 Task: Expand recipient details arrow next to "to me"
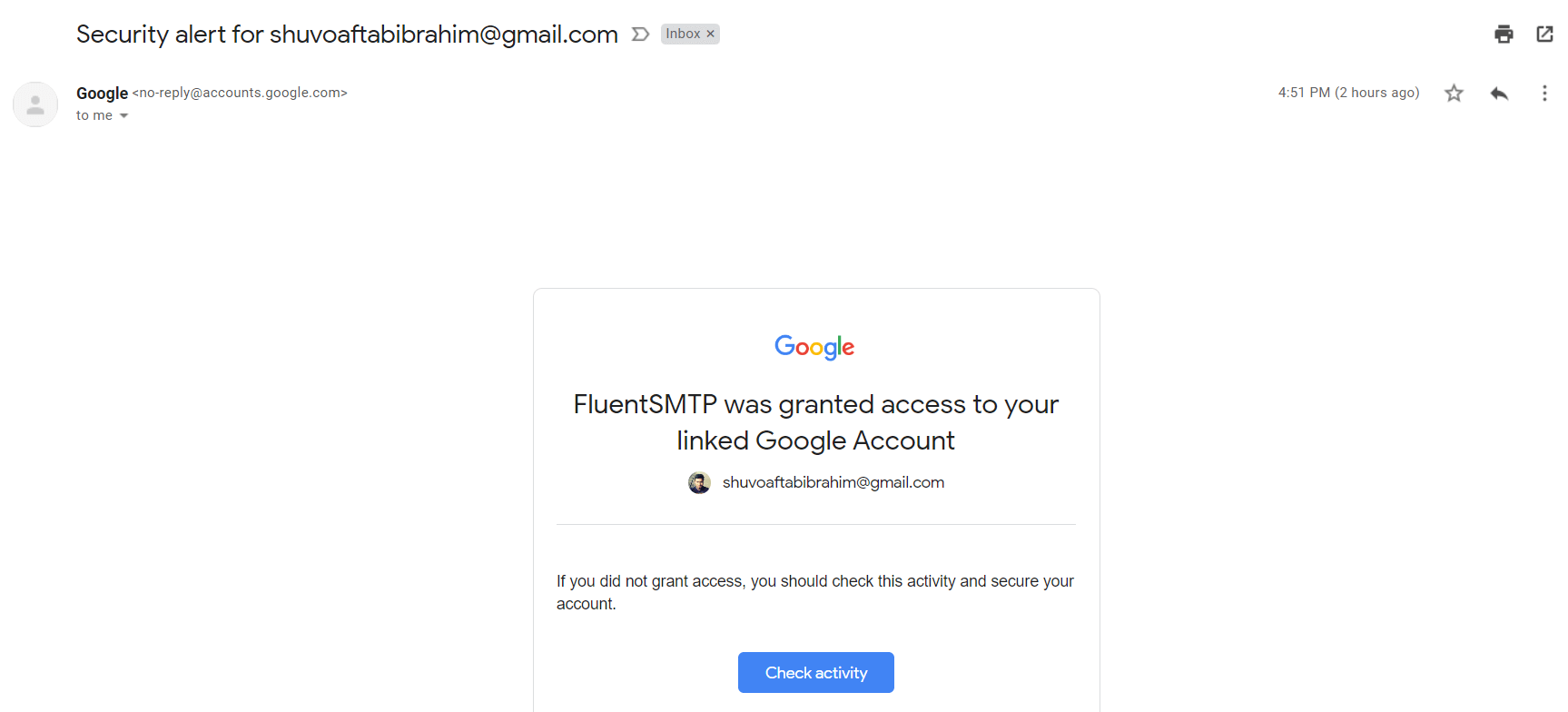[x=124, y=115]
